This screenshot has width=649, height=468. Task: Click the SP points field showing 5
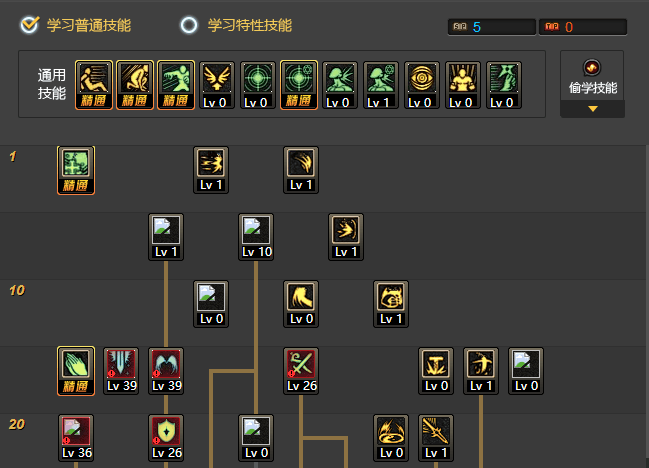point(492,27)
